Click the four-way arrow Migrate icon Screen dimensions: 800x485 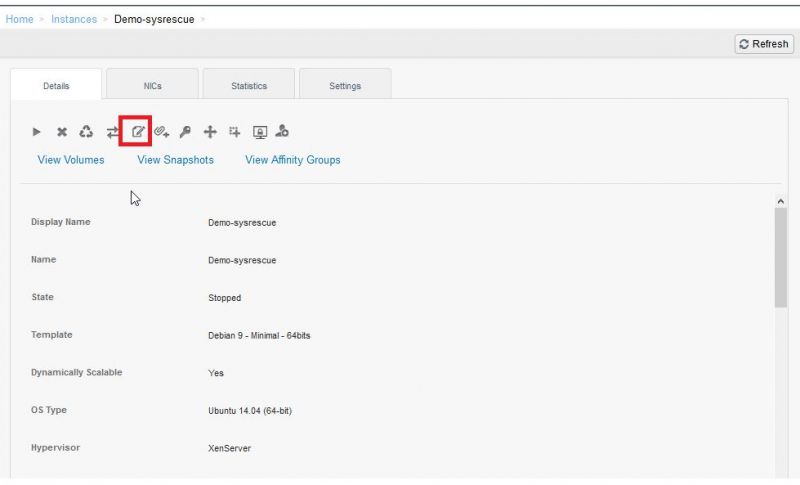tap(210, 132)
